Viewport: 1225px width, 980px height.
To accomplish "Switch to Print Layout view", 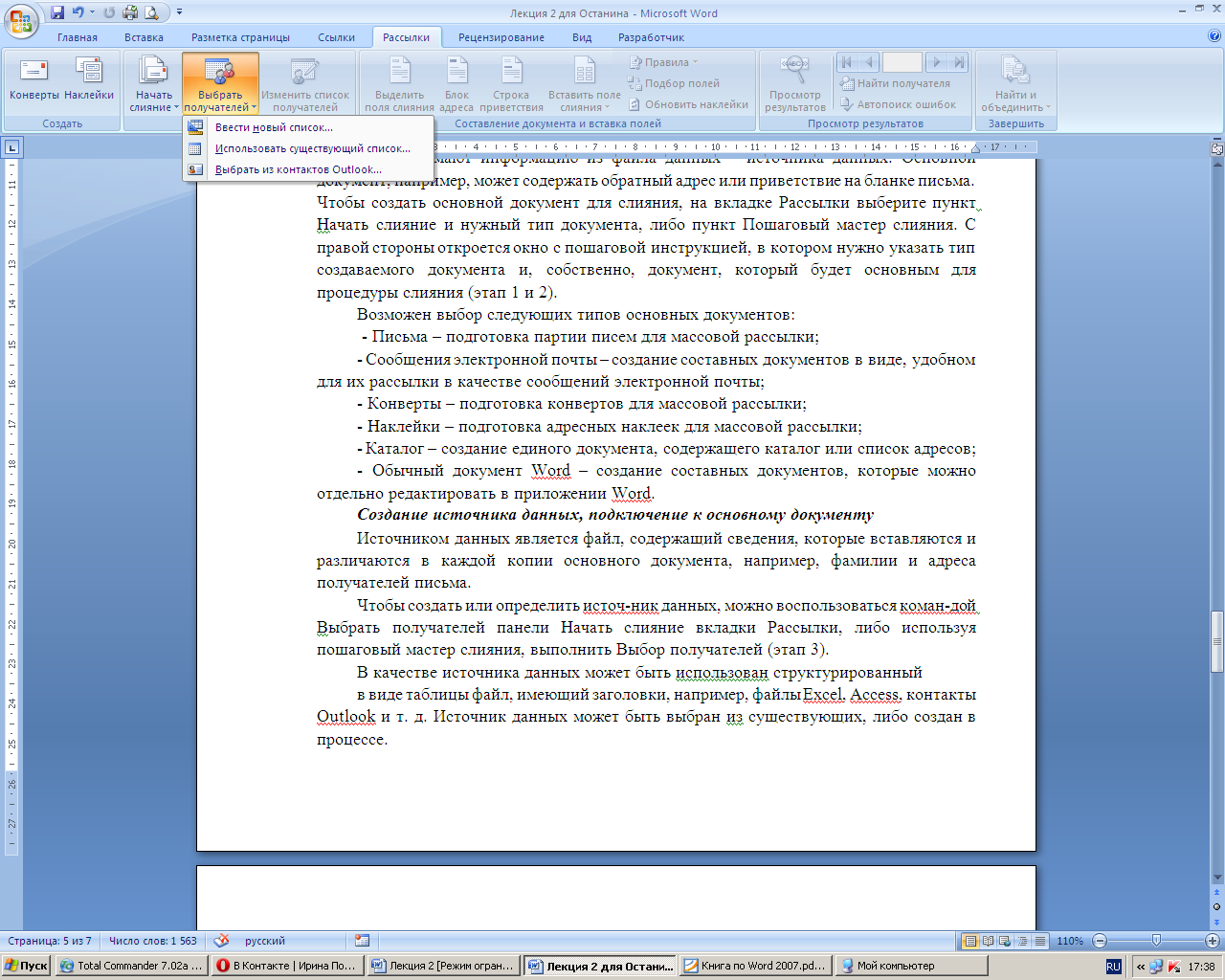I will 970,941.
